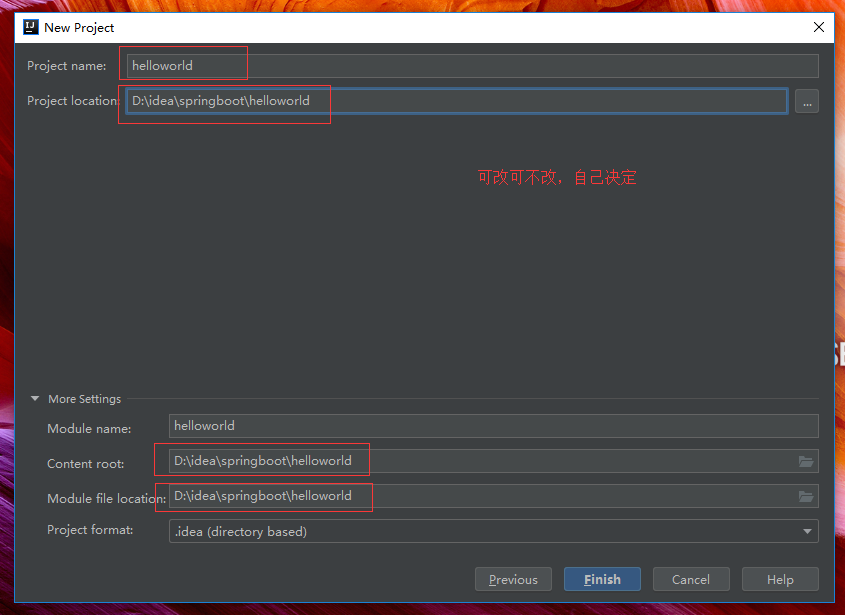
Task: Browse for project location with ellipsis button
Action: [807, 101]
